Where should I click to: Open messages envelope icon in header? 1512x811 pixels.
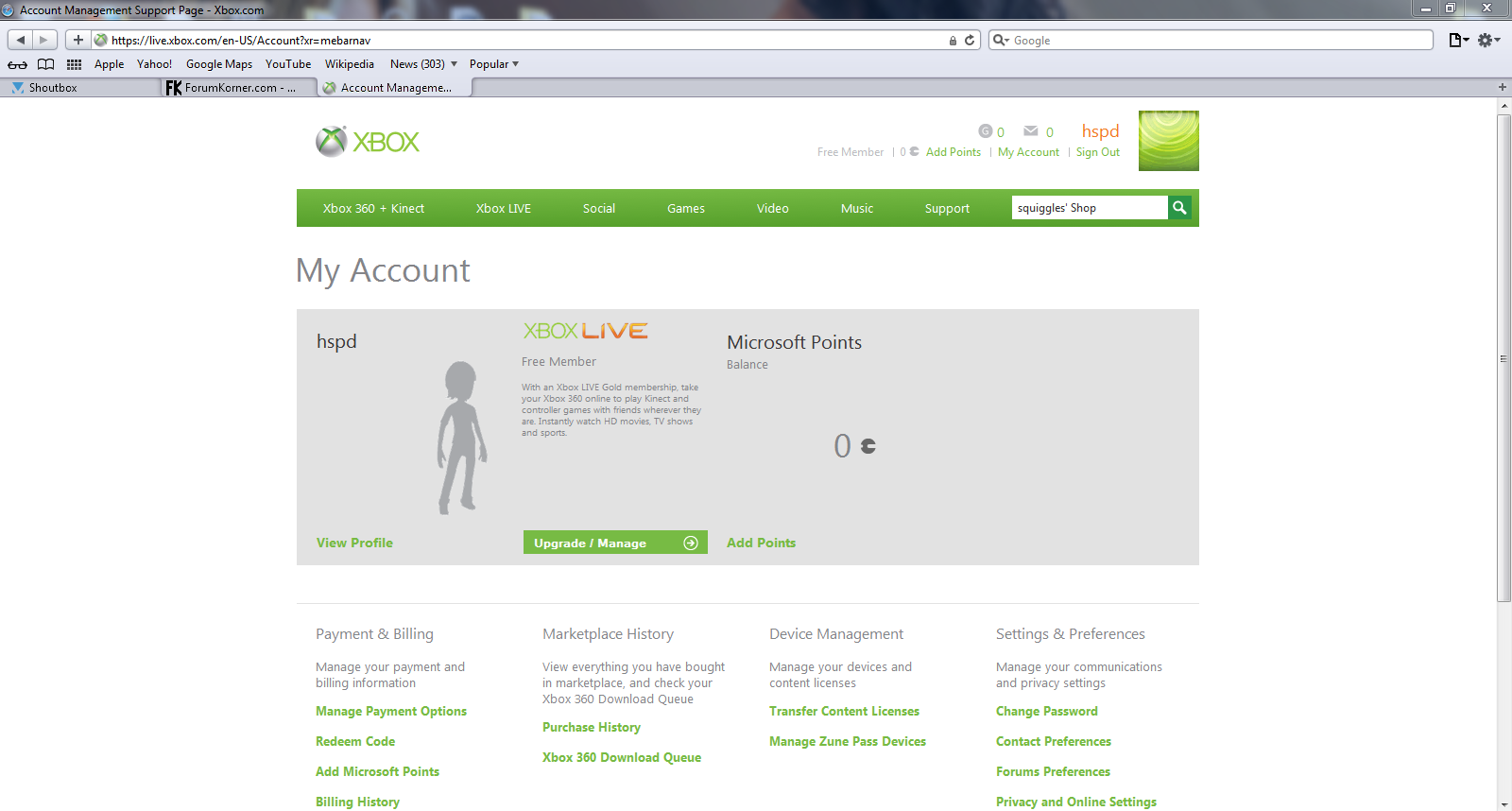click(x=1031, y=131)
